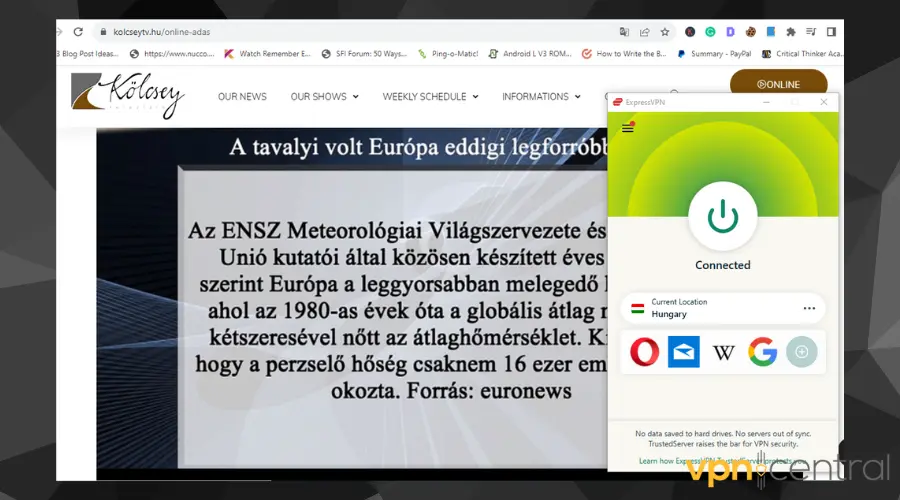Viewport: 900px width, 500px height.
Task: Open the Summary - PayPal bookmark
Action: (x=714, y=54)
